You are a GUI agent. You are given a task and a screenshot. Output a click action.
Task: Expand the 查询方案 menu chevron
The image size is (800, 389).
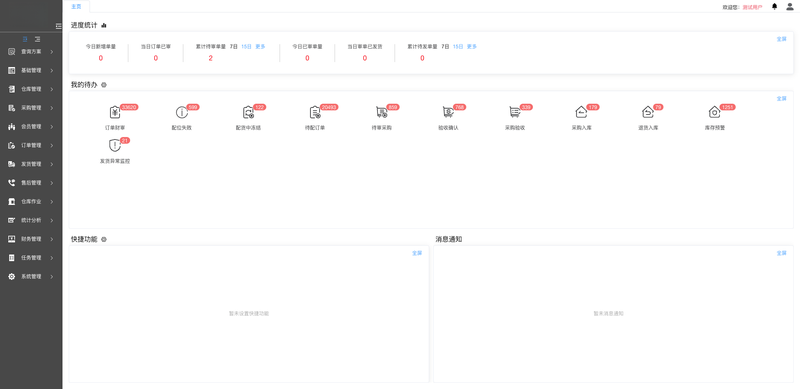coord(52,52)
